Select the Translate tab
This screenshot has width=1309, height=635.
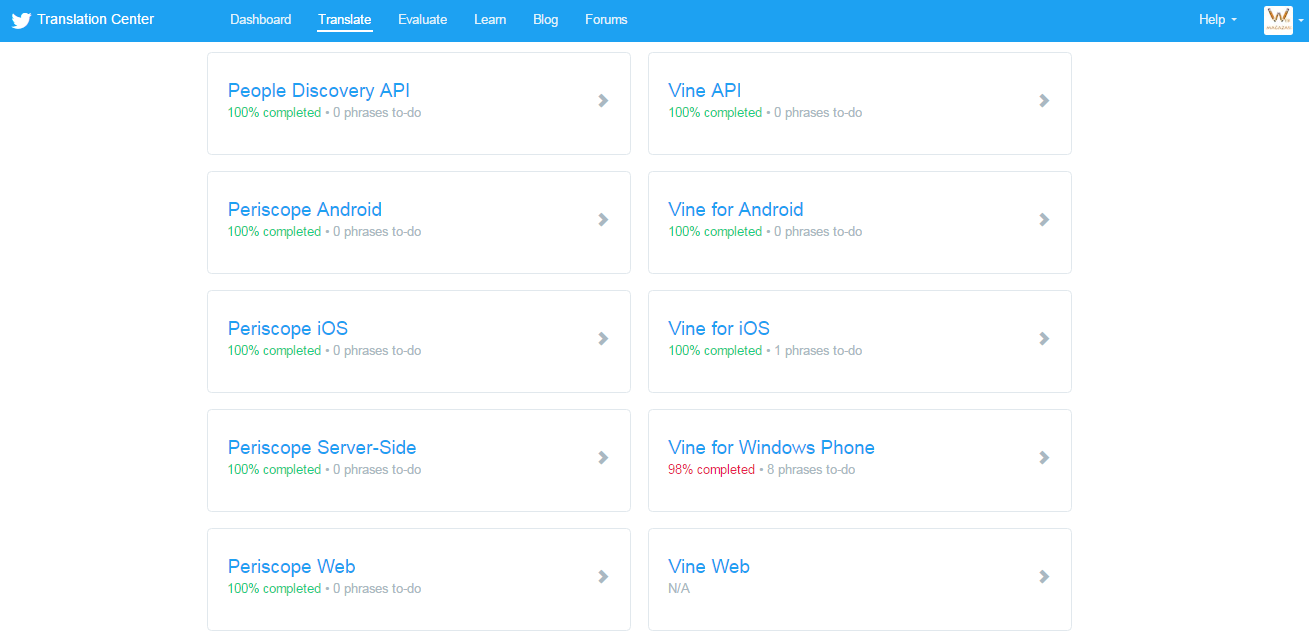345,20
